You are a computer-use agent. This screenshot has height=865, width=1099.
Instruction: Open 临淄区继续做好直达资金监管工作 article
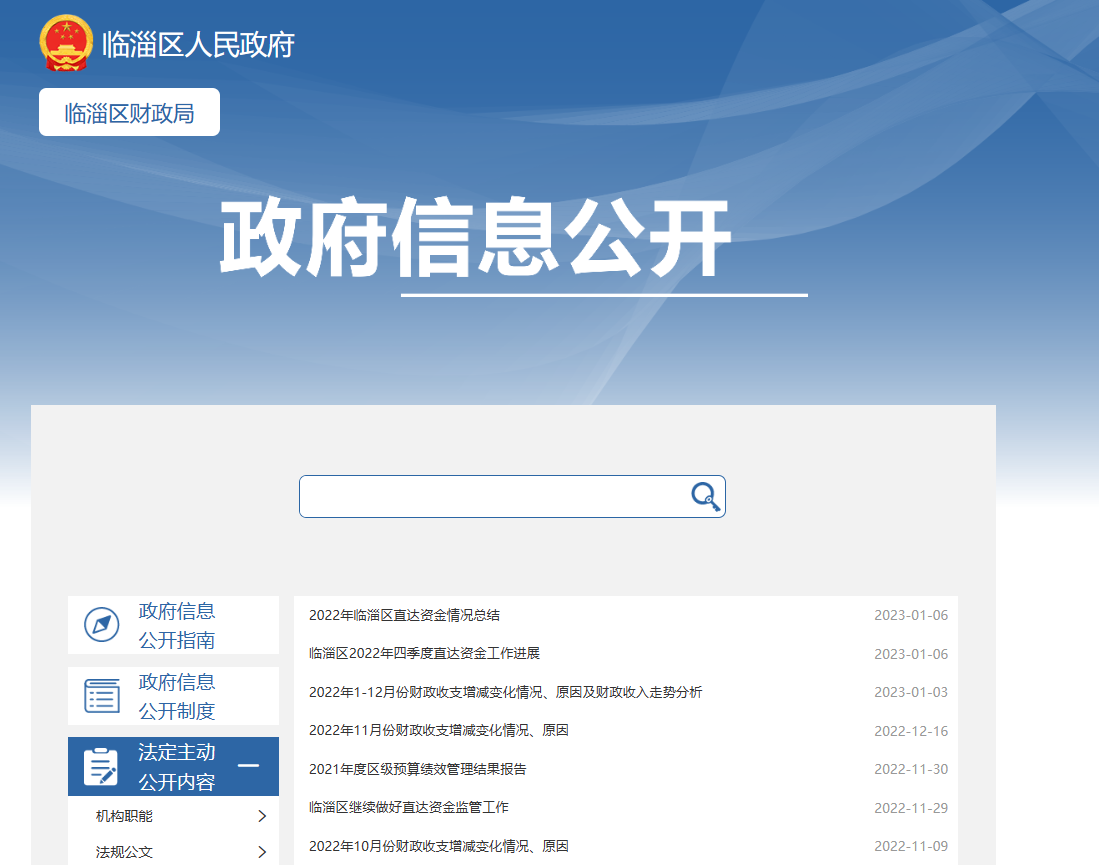(x=408, y=807)
